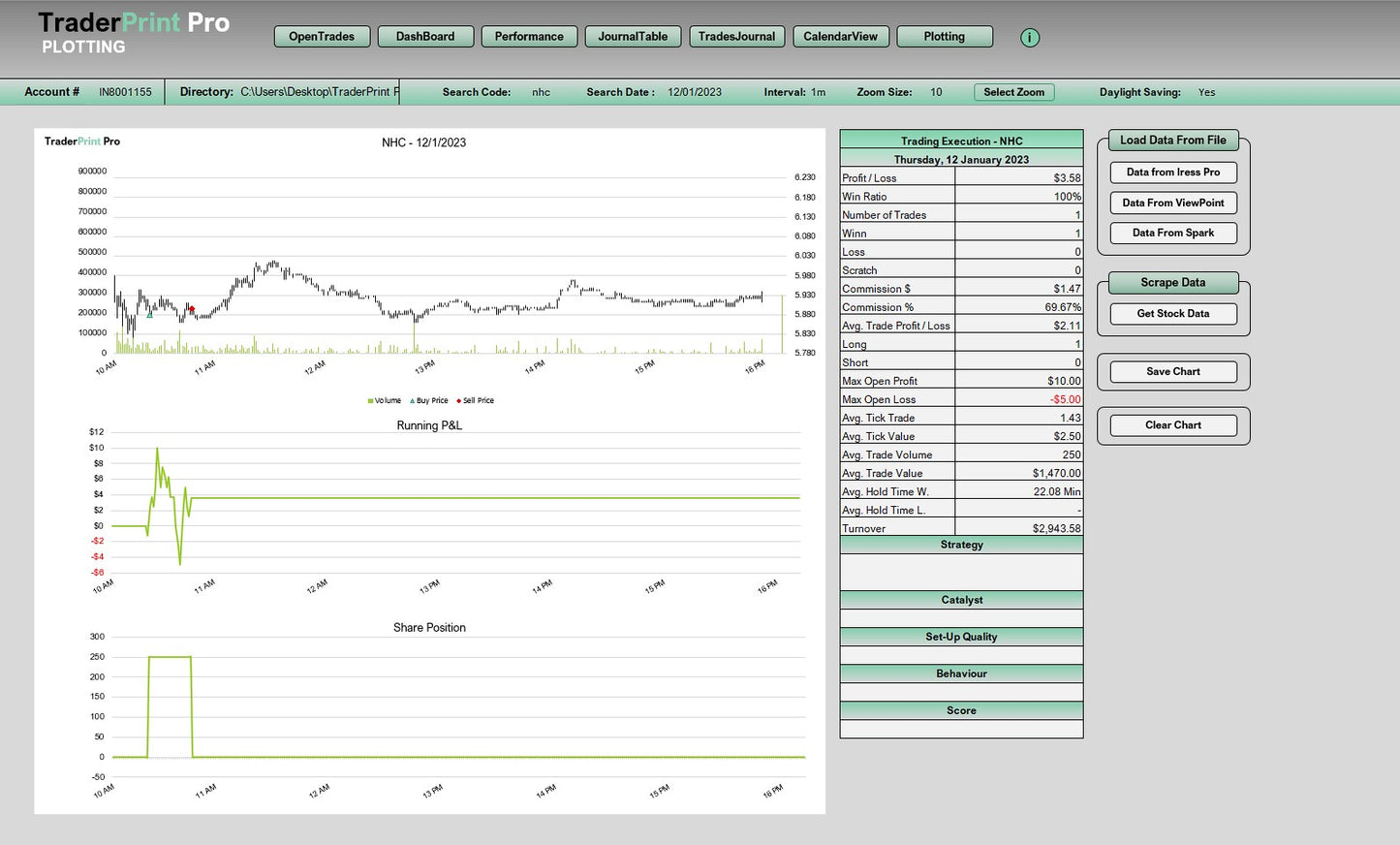Go to the DashBoard tab

[425, 37]
